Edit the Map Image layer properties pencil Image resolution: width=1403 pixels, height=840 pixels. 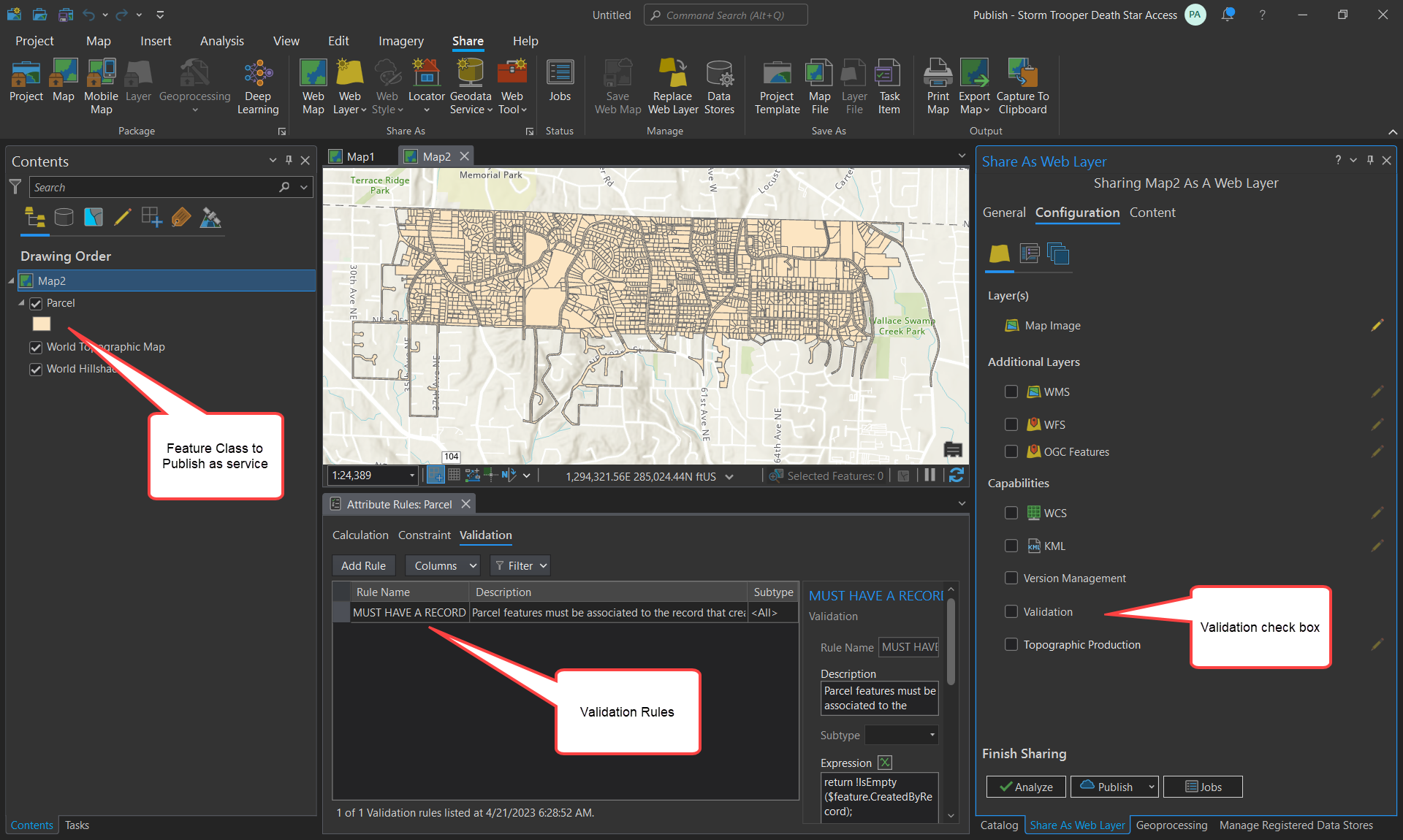coord(1377,326)
